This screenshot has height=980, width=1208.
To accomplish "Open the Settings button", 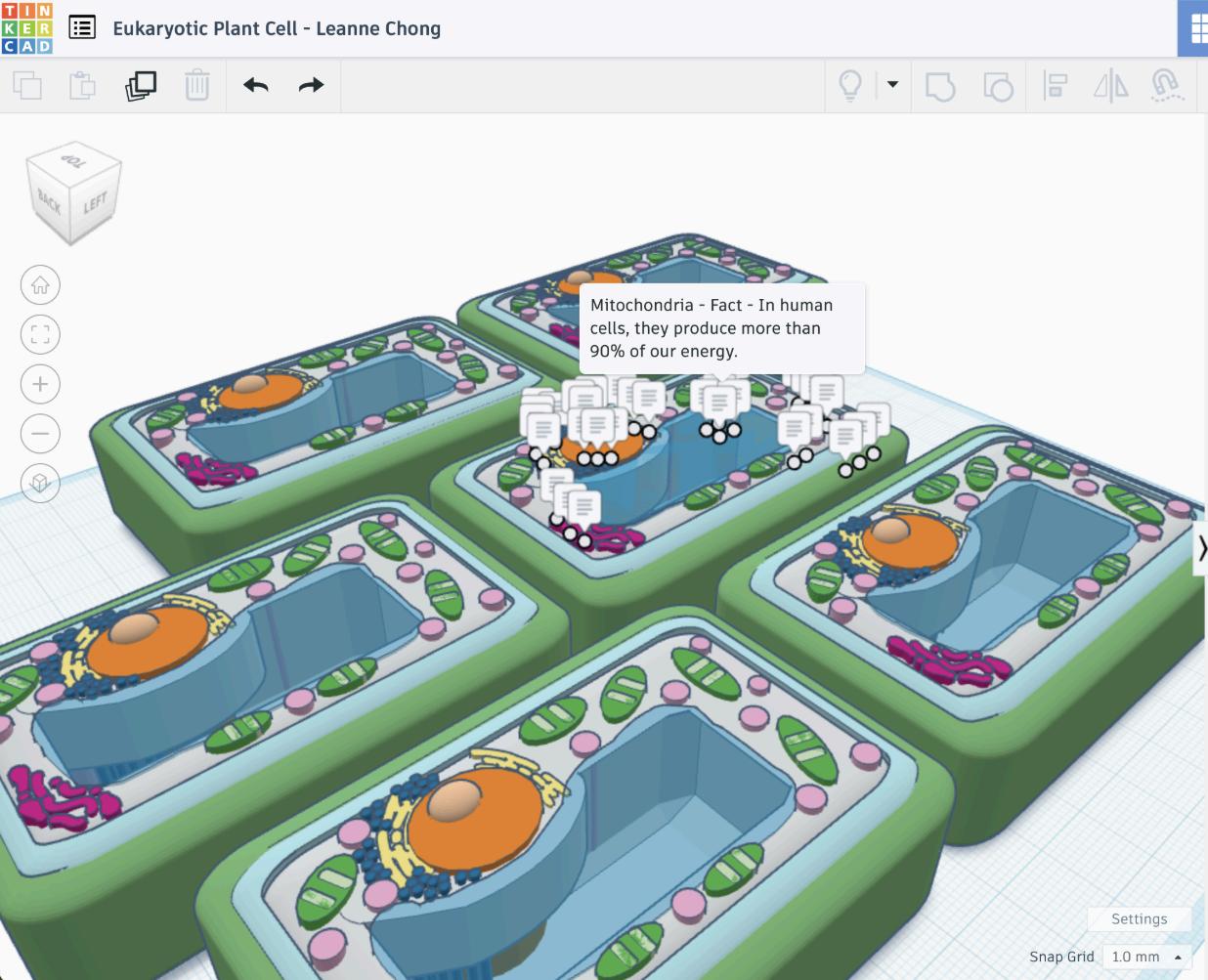I will coord(1139,918).
